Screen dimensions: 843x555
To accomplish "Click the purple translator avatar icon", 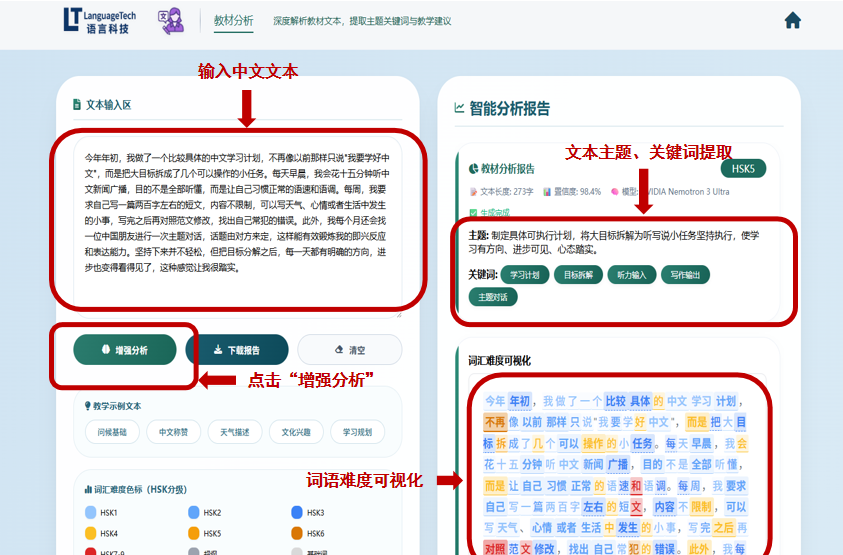I will point(171,21).
